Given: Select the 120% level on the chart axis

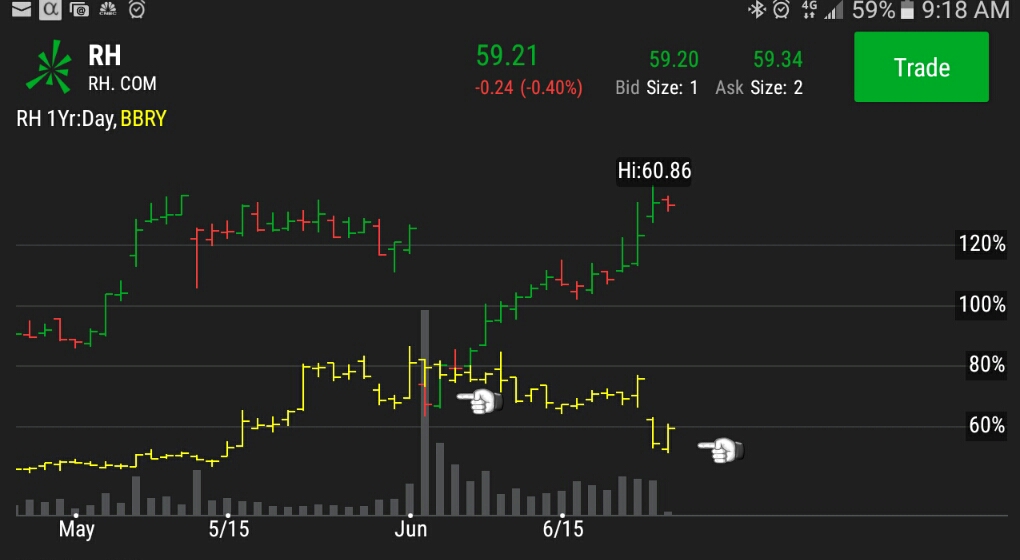Looking at the screenshot, I should (x=981, y=244).
